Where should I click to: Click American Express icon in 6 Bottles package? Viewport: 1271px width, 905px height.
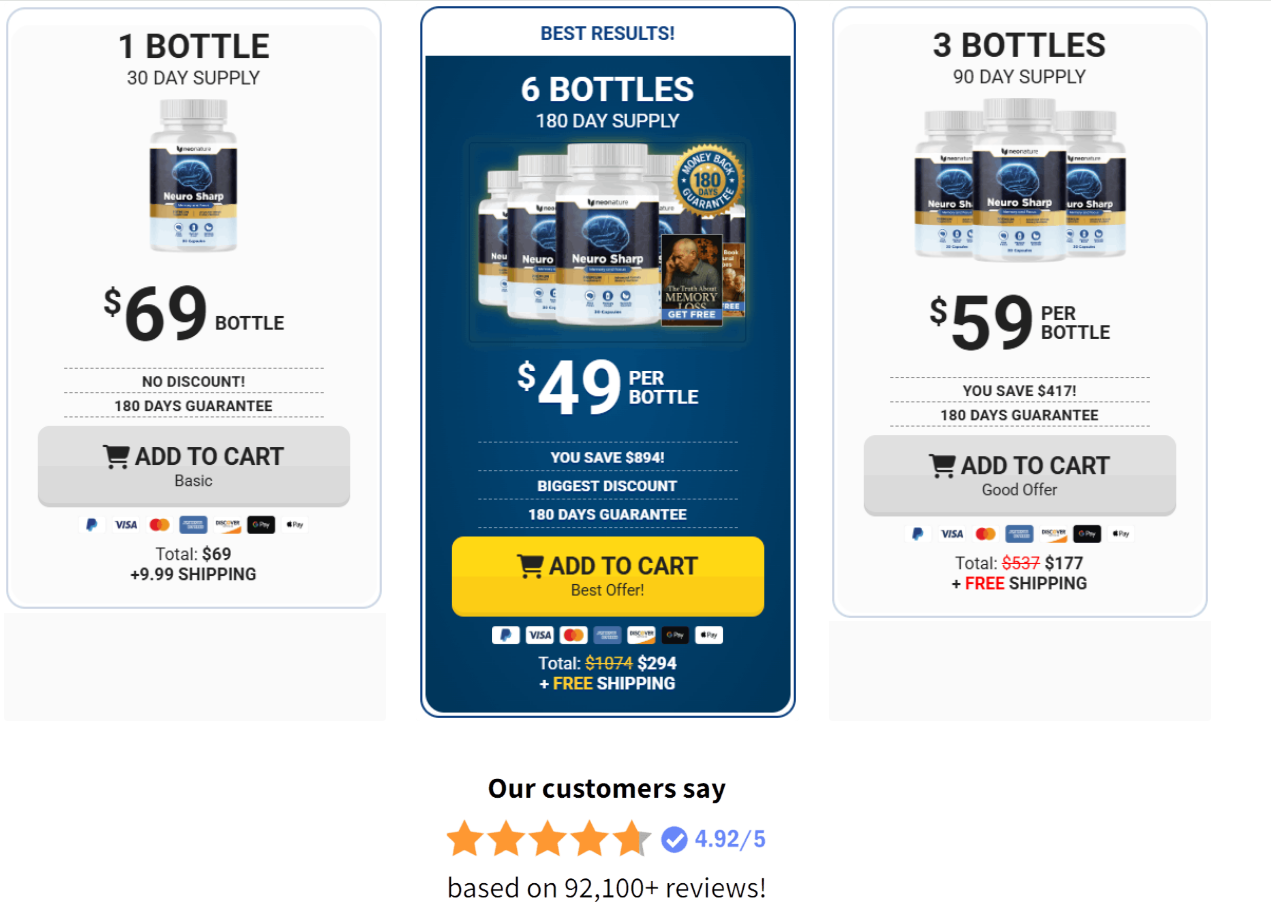(x=607, y=635)
